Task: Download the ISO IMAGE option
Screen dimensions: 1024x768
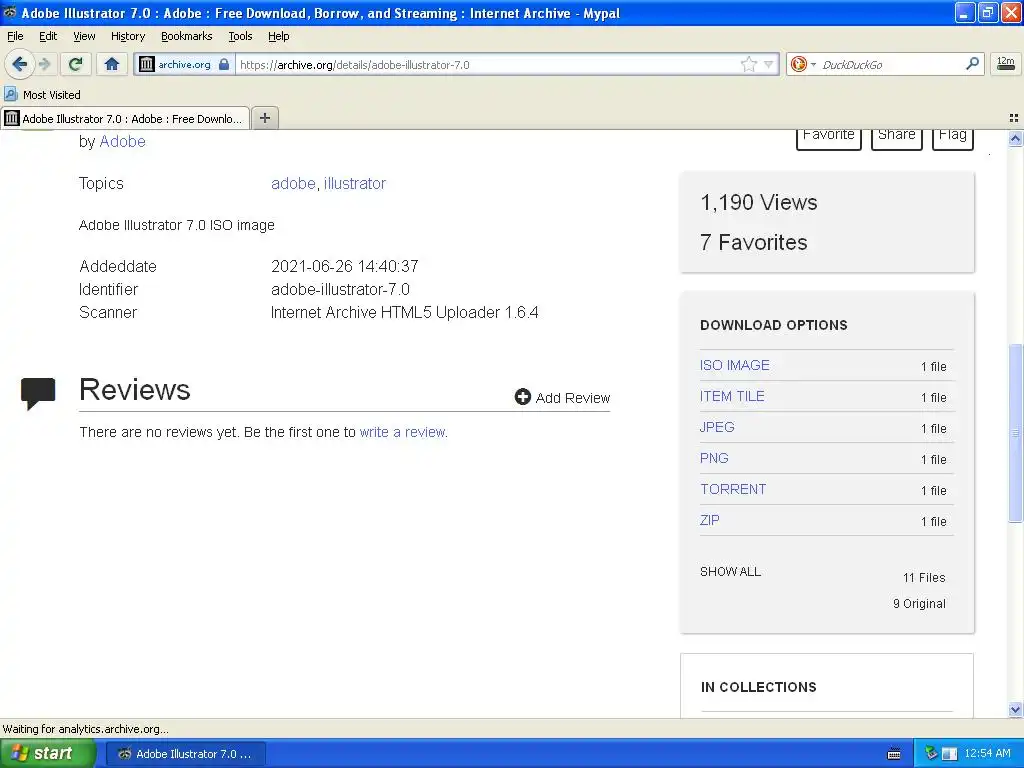Action: pyautogui.click(x=735, y=365)
